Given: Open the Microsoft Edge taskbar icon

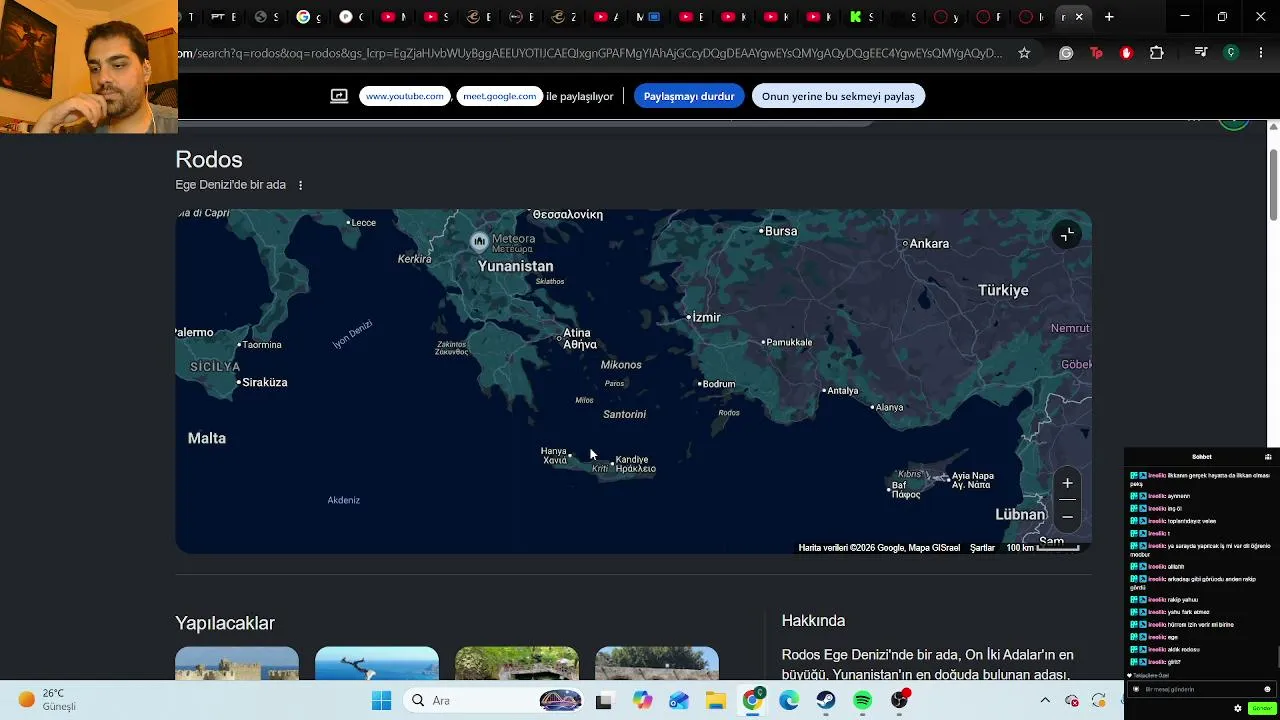Looking at the screenshot, I should (x=789, y=701).
